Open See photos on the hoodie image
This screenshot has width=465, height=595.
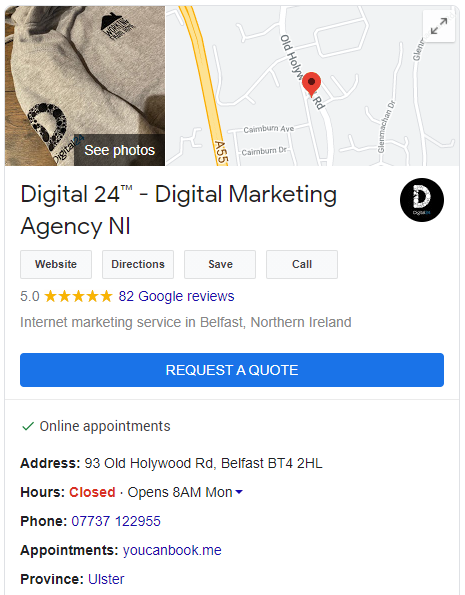[x=120, y=150]
